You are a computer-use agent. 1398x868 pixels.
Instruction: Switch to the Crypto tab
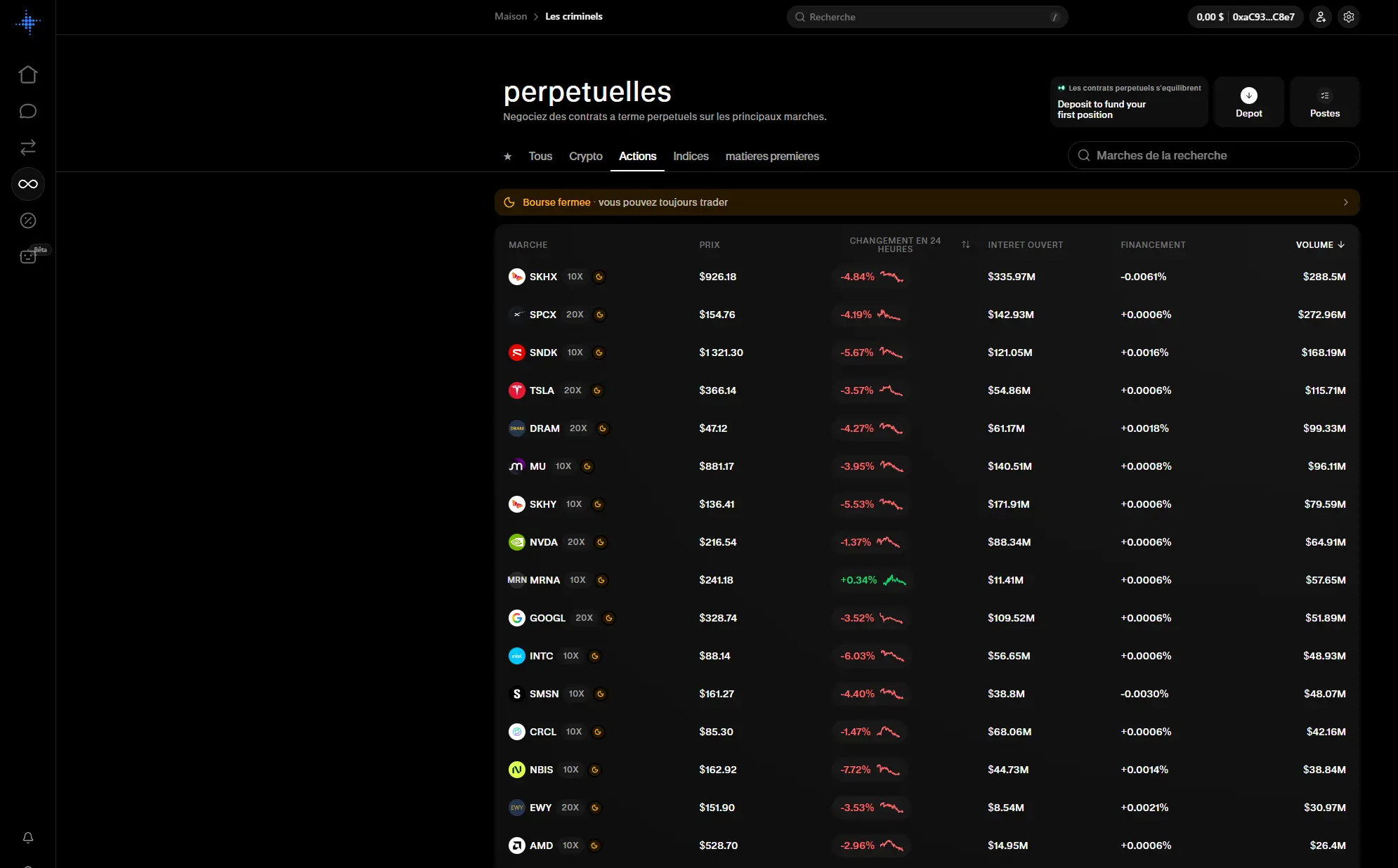586,156
